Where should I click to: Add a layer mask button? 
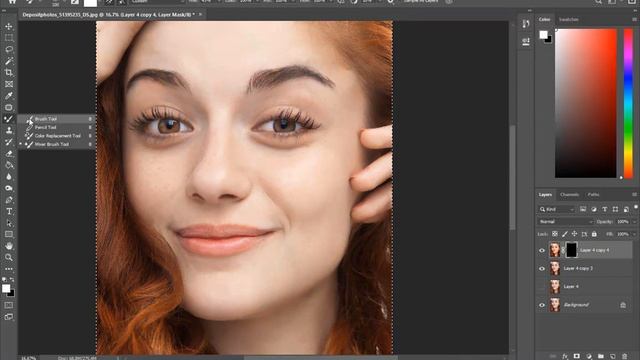577,356
